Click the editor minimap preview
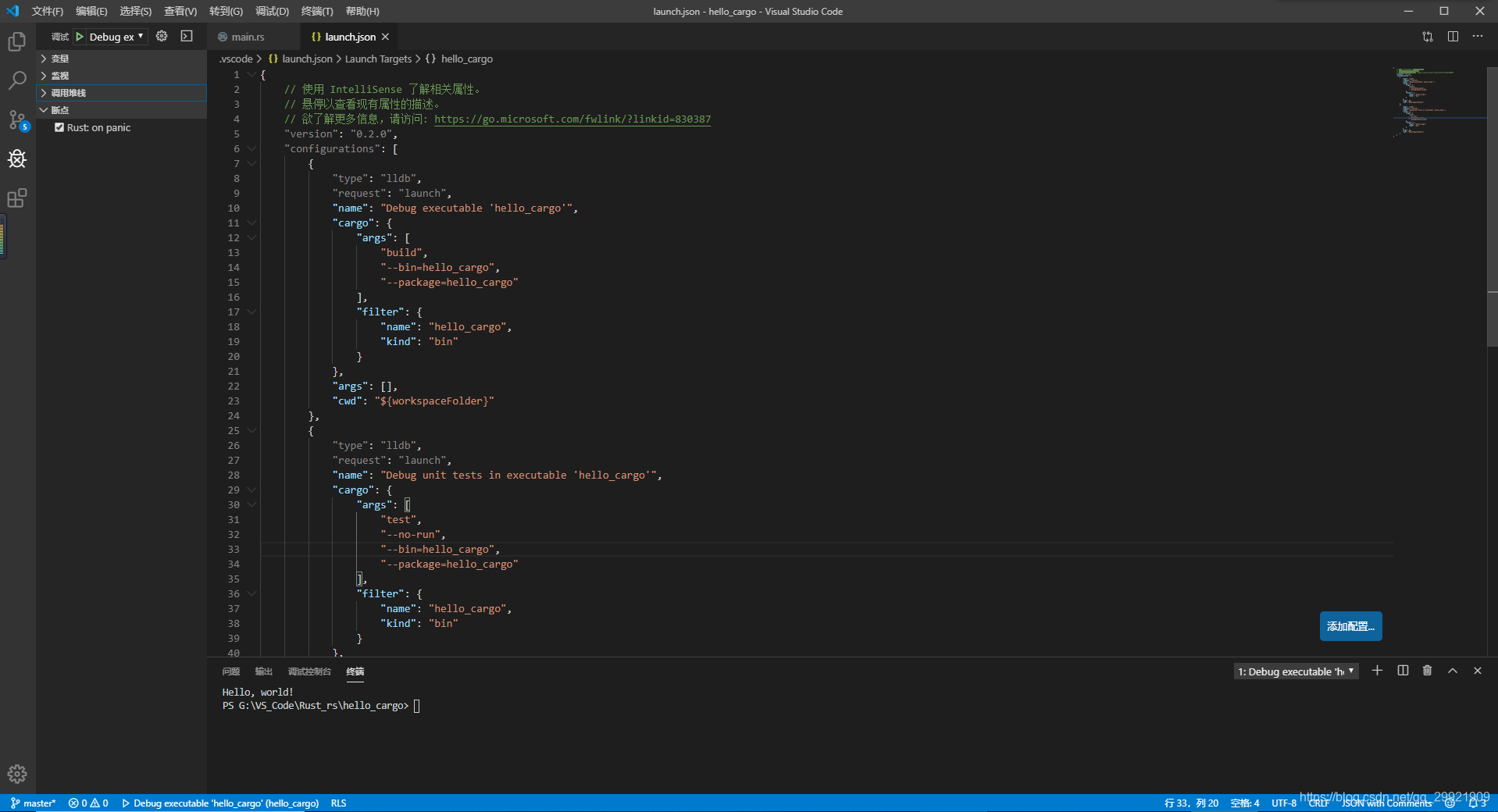Screen dimensions: 1498x812 pyautogui.click(x=1439, y=101)
